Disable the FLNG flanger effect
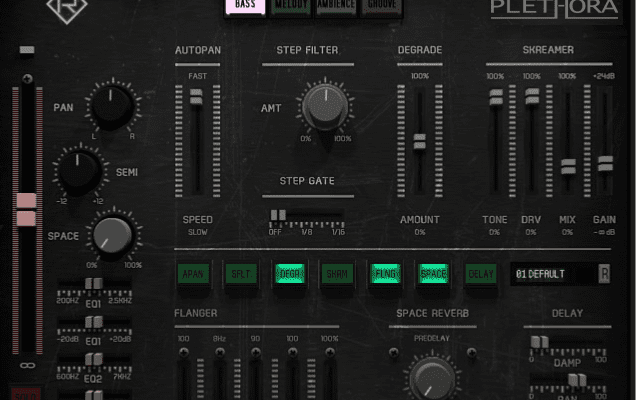 385,273
